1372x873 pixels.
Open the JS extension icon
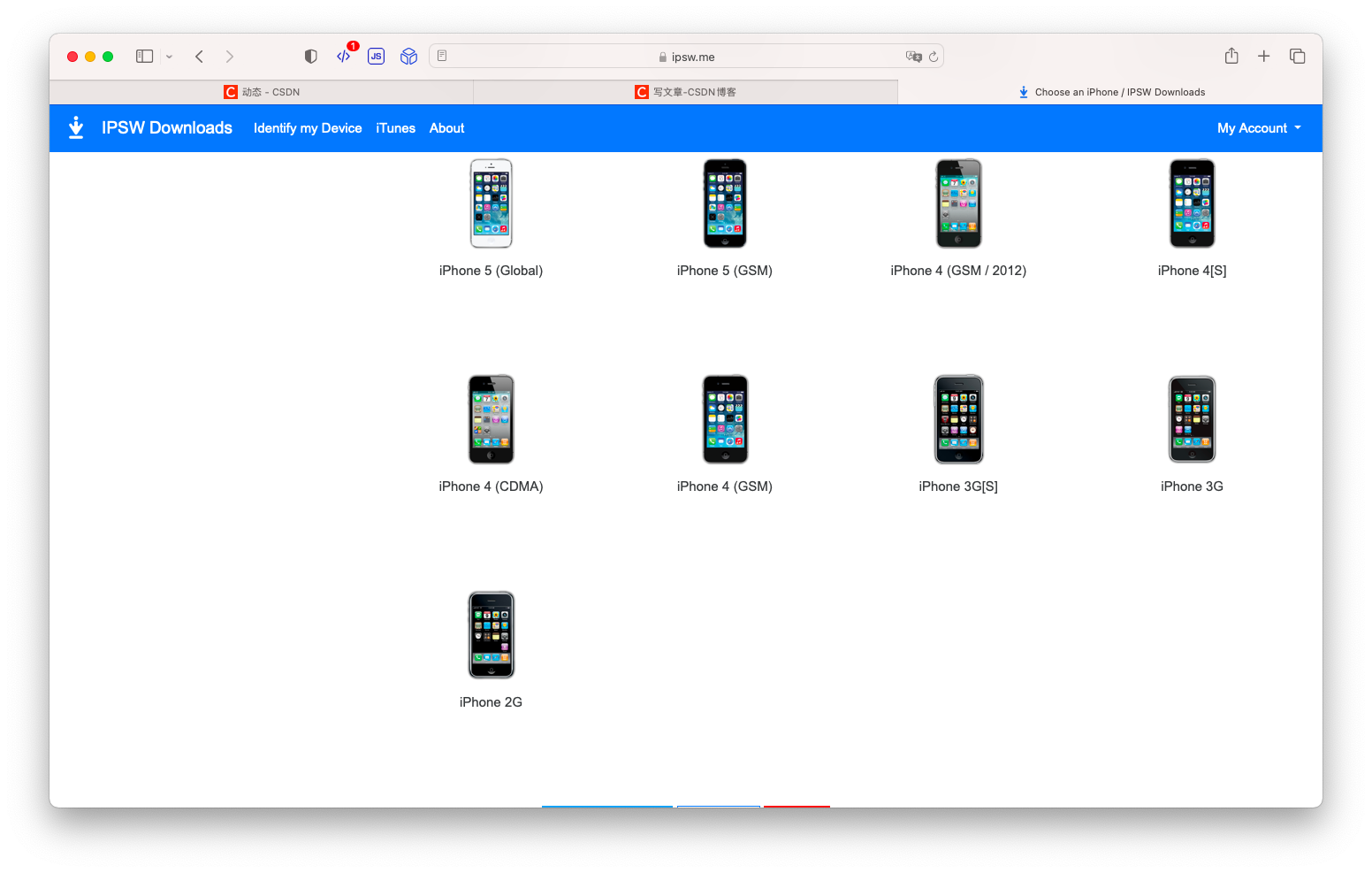coord(377,57)
